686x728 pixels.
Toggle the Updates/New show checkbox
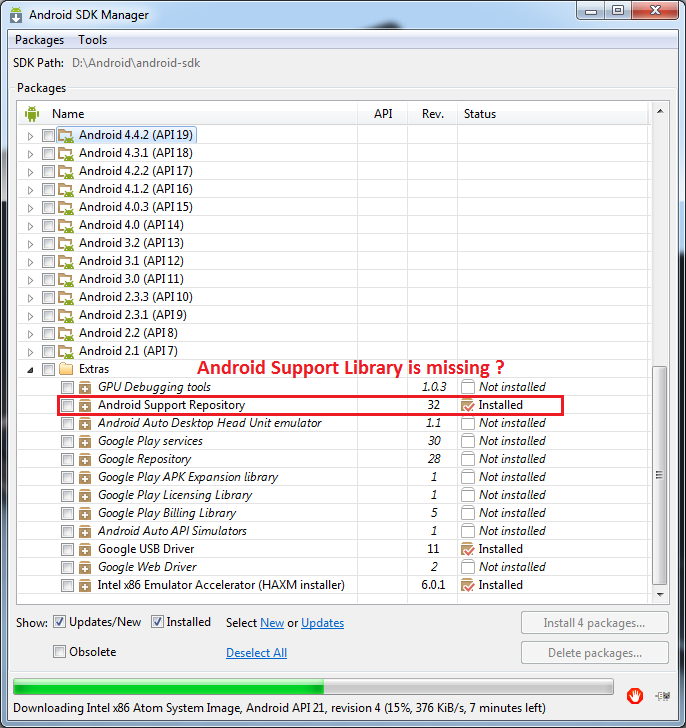pos(59,622)
